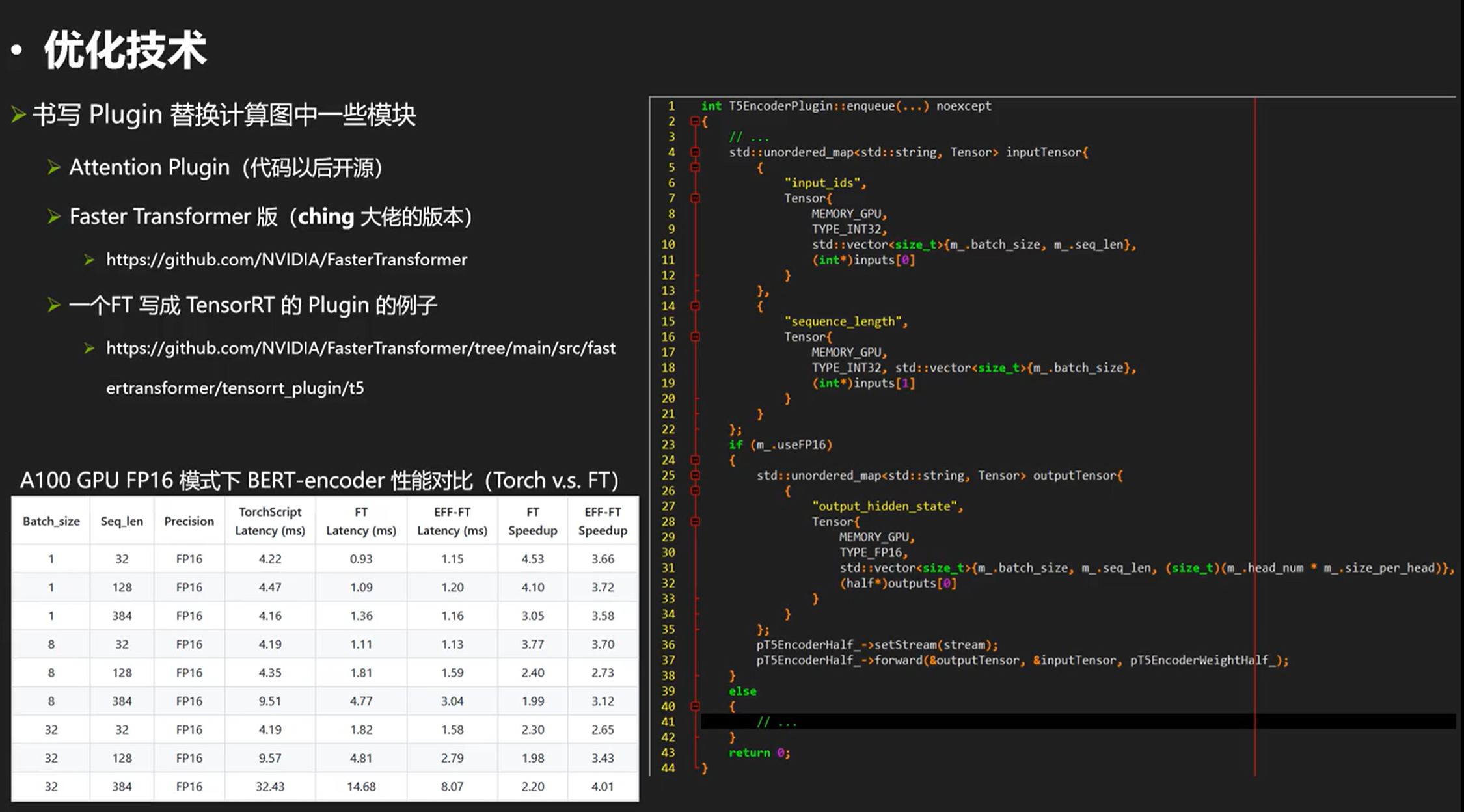
Task: Click the 'pT5EncoderHalf_->setStream(stream);' line
Action: pyautogui.click(x=877, y=645)
